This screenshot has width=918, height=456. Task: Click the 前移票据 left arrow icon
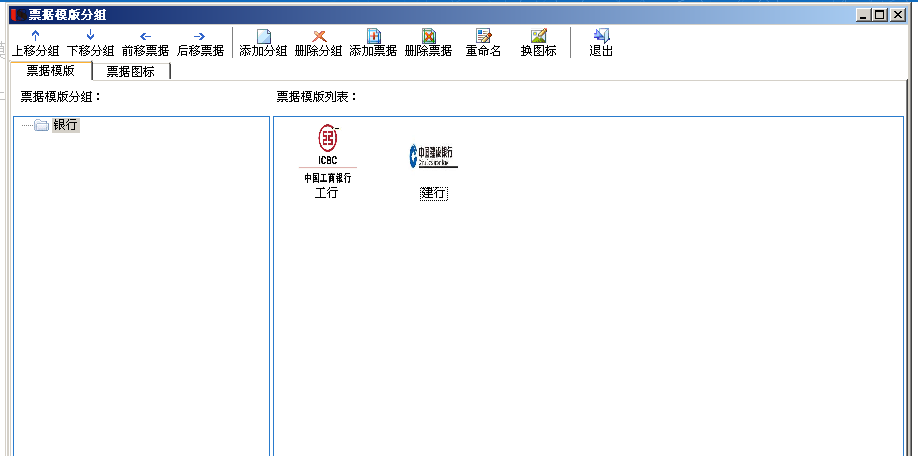(145, 36)
